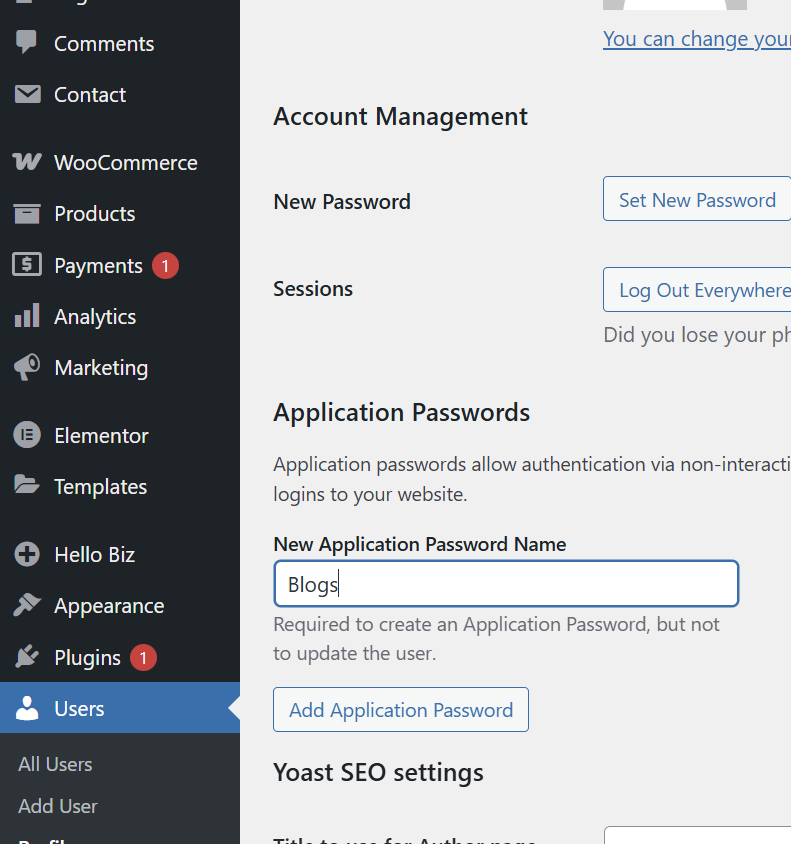Click the Elementor circle icon

(27, 436)
